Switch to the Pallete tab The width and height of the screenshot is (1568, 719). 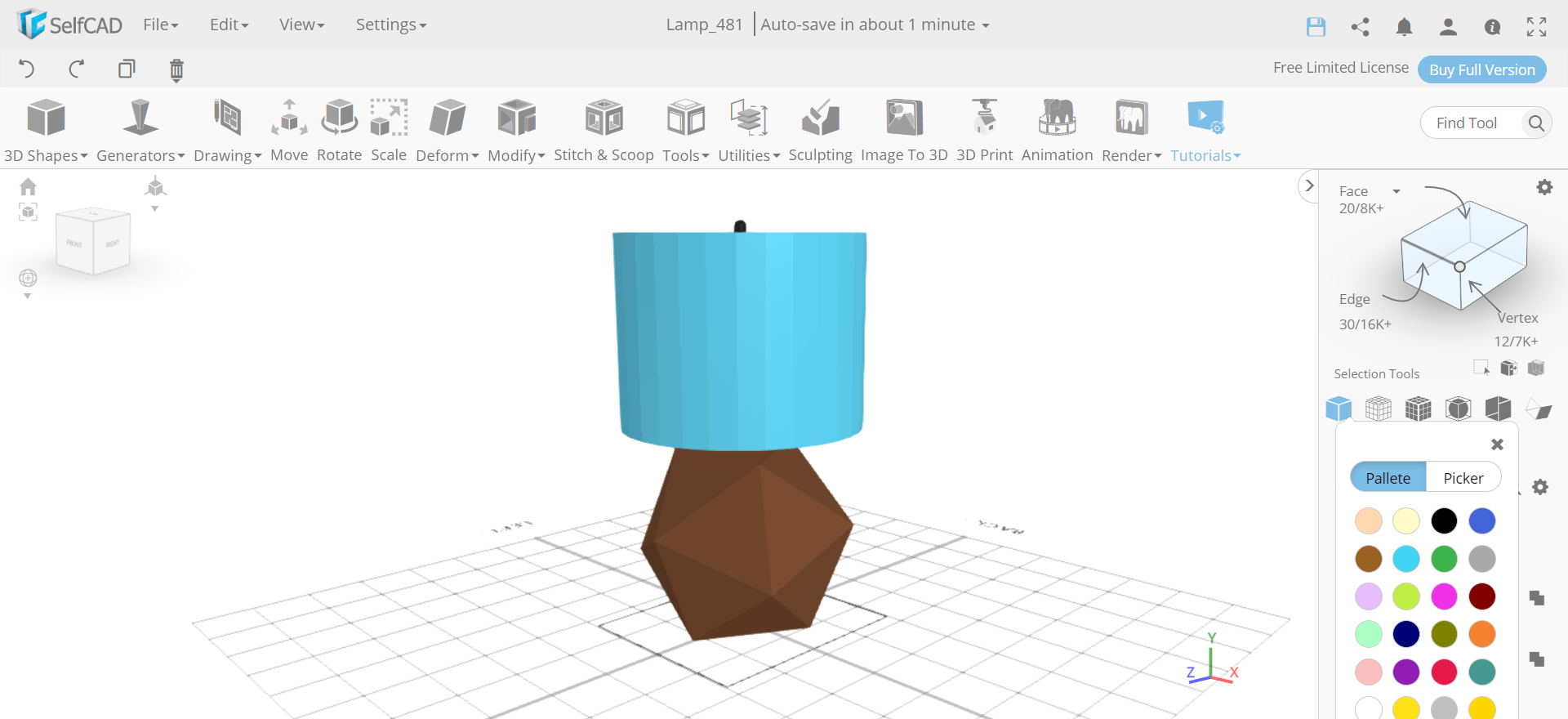(x=1388, y=478)
